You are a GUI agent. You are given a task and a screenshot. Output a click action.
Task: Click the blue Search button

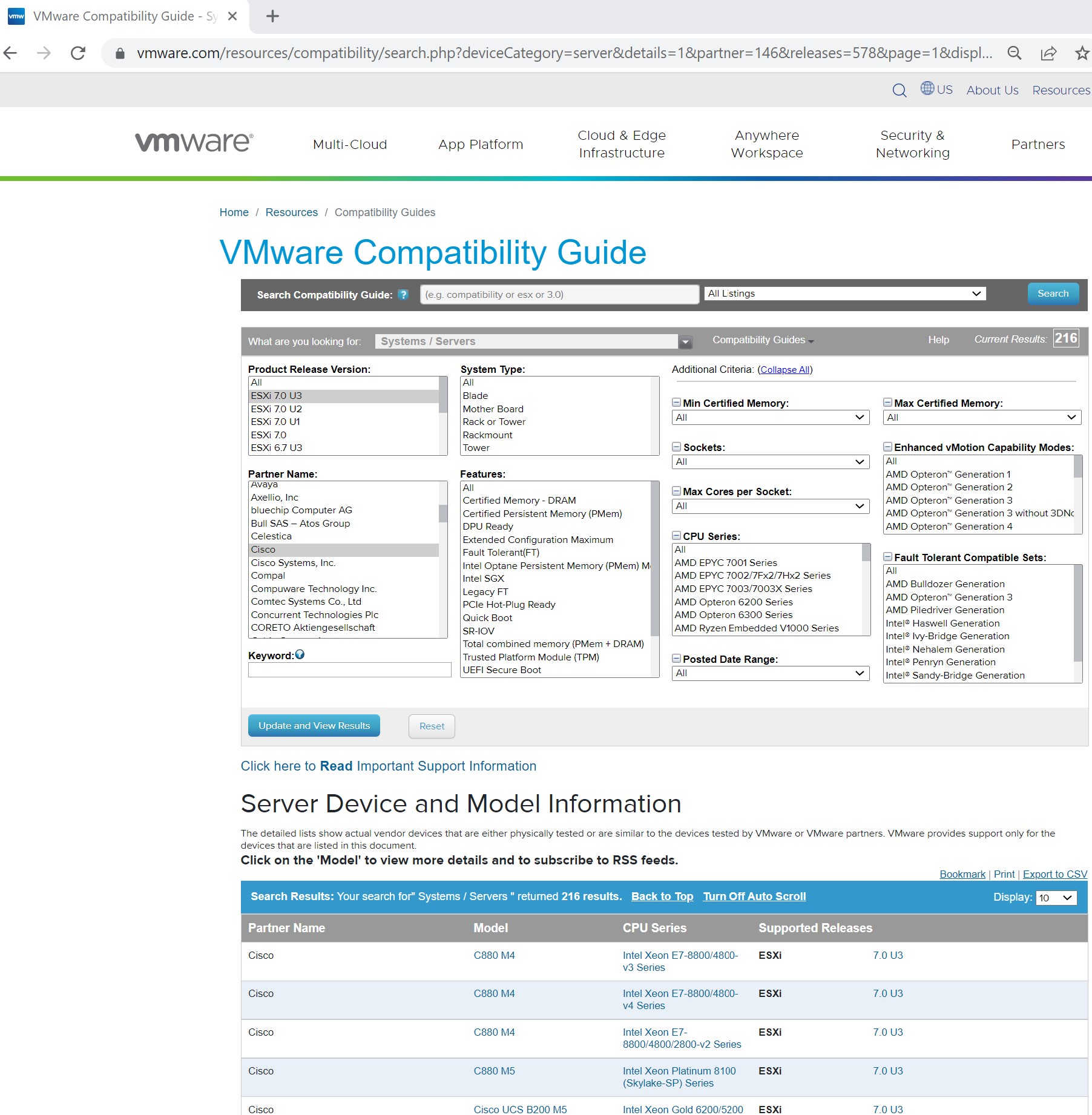pos(1053,294)
